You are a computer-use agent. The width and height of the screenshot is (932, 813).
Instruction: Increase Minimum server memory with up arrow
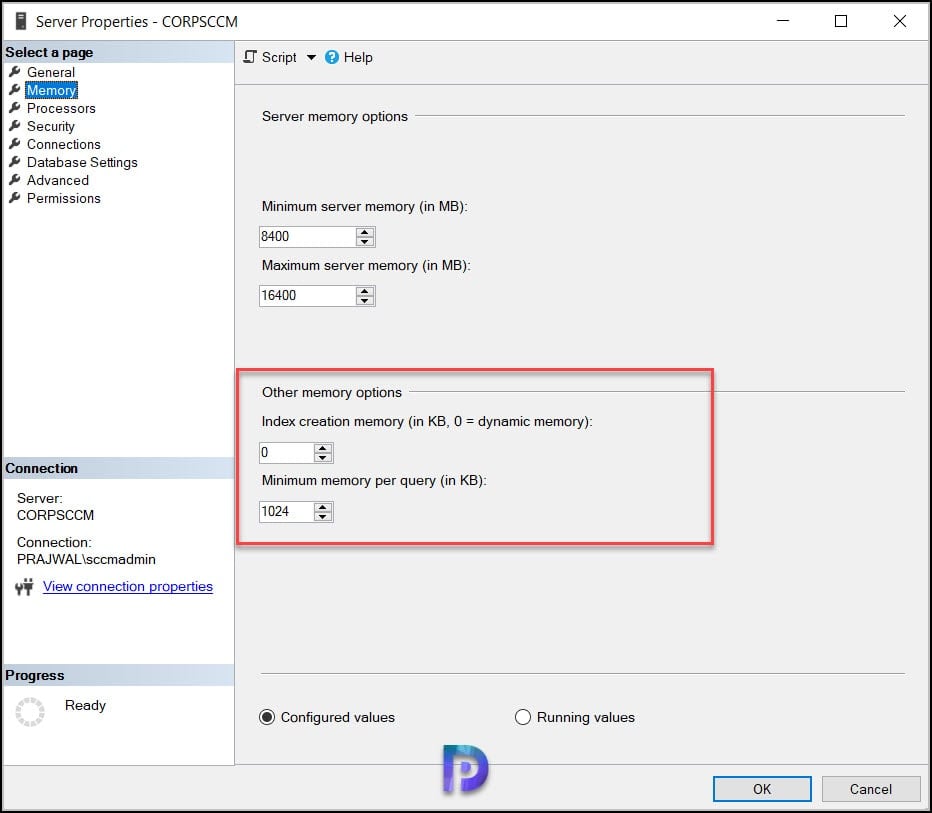(x=365, y=232)
